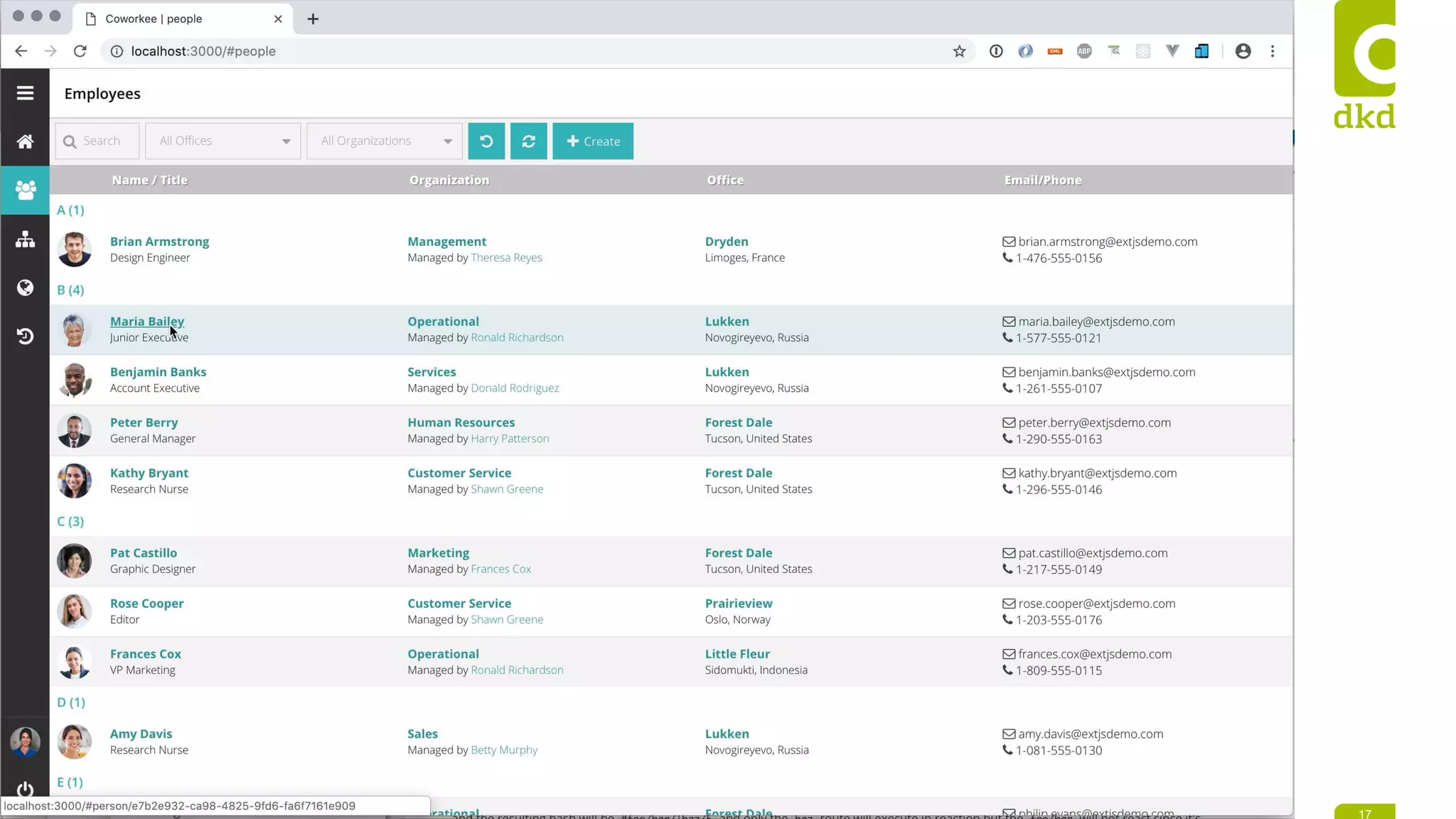Open the history sidebar icon
1456x819 pixels.
point(25,336)
